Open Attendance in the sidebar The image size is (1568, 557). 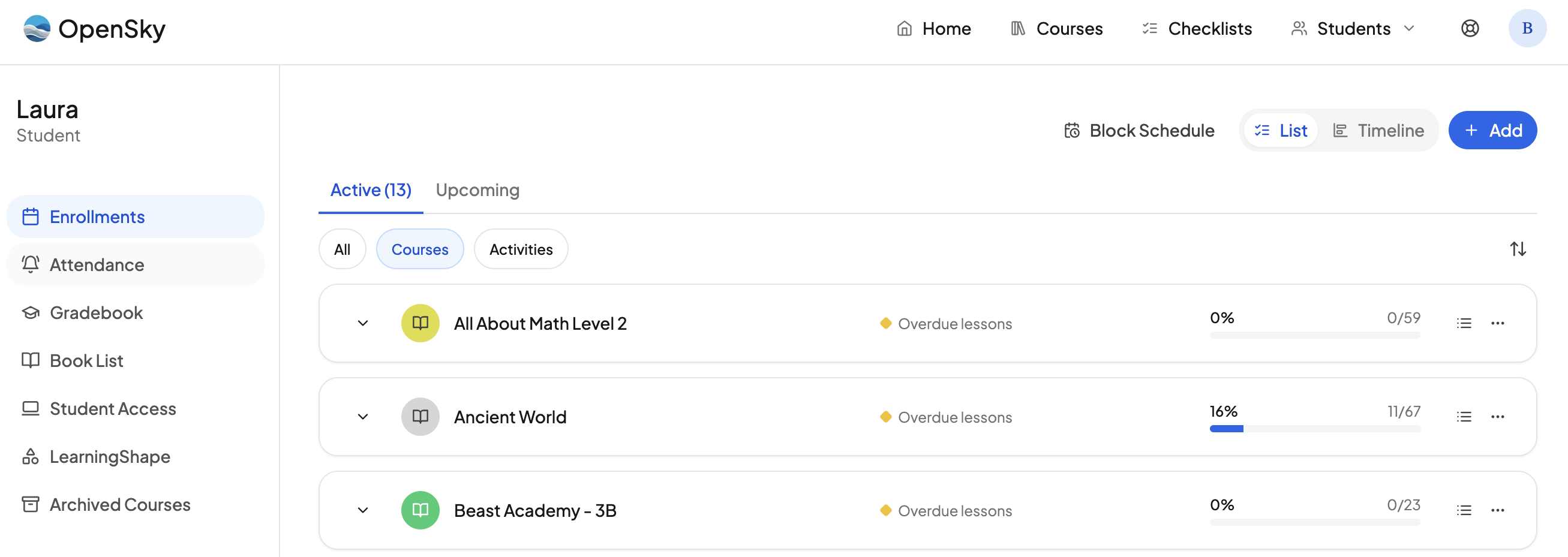(x=135, y=265)
